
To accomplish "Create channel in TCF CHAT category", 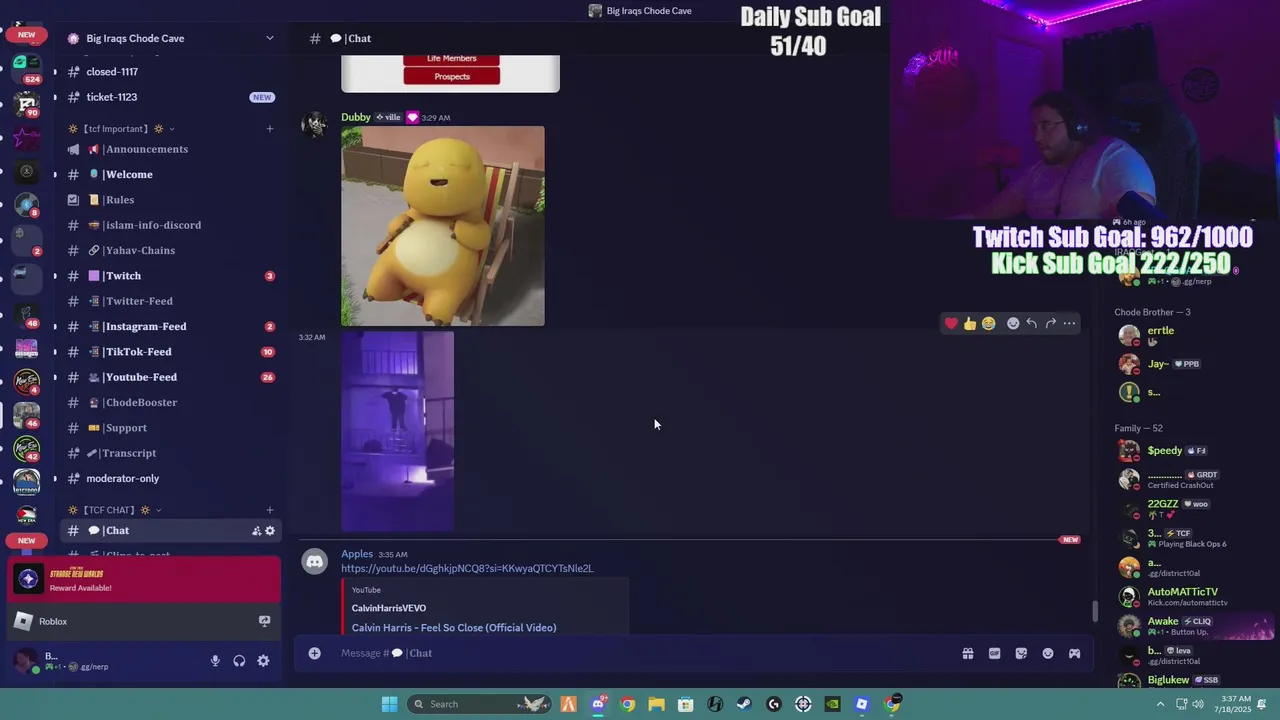I will coord(269,510).
